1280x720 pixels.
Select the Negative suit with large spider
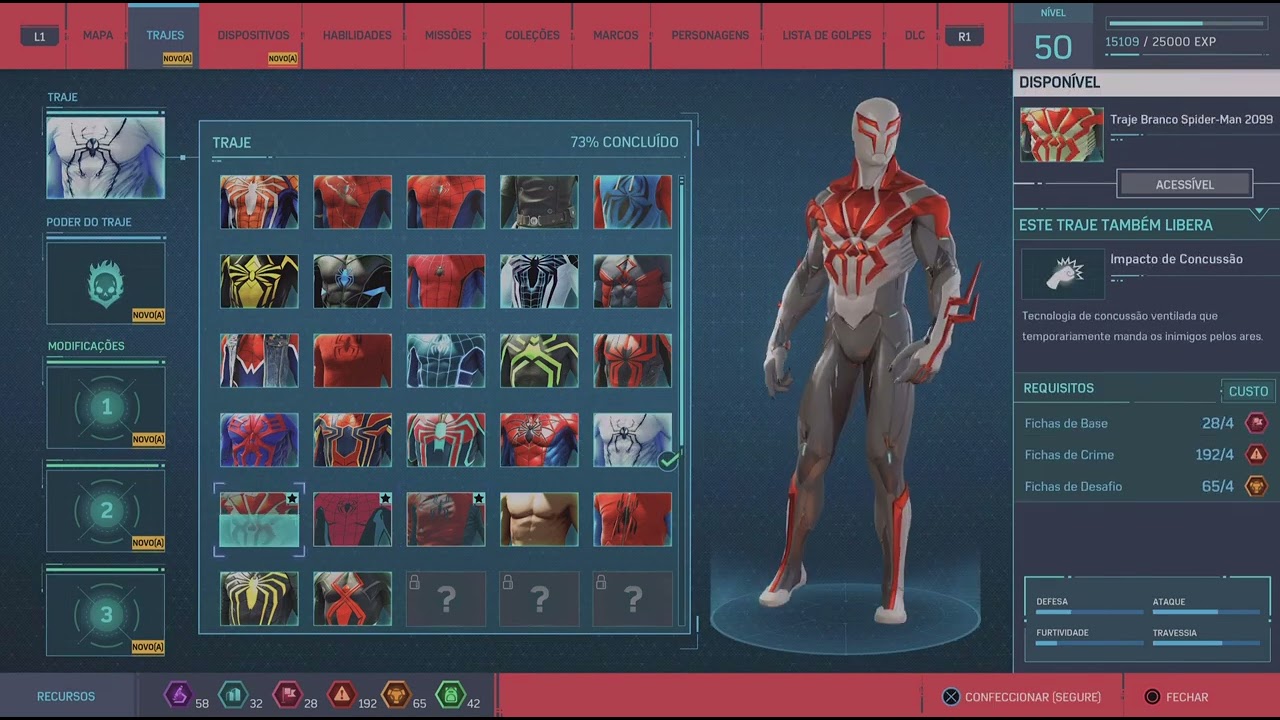click(539, 281)
